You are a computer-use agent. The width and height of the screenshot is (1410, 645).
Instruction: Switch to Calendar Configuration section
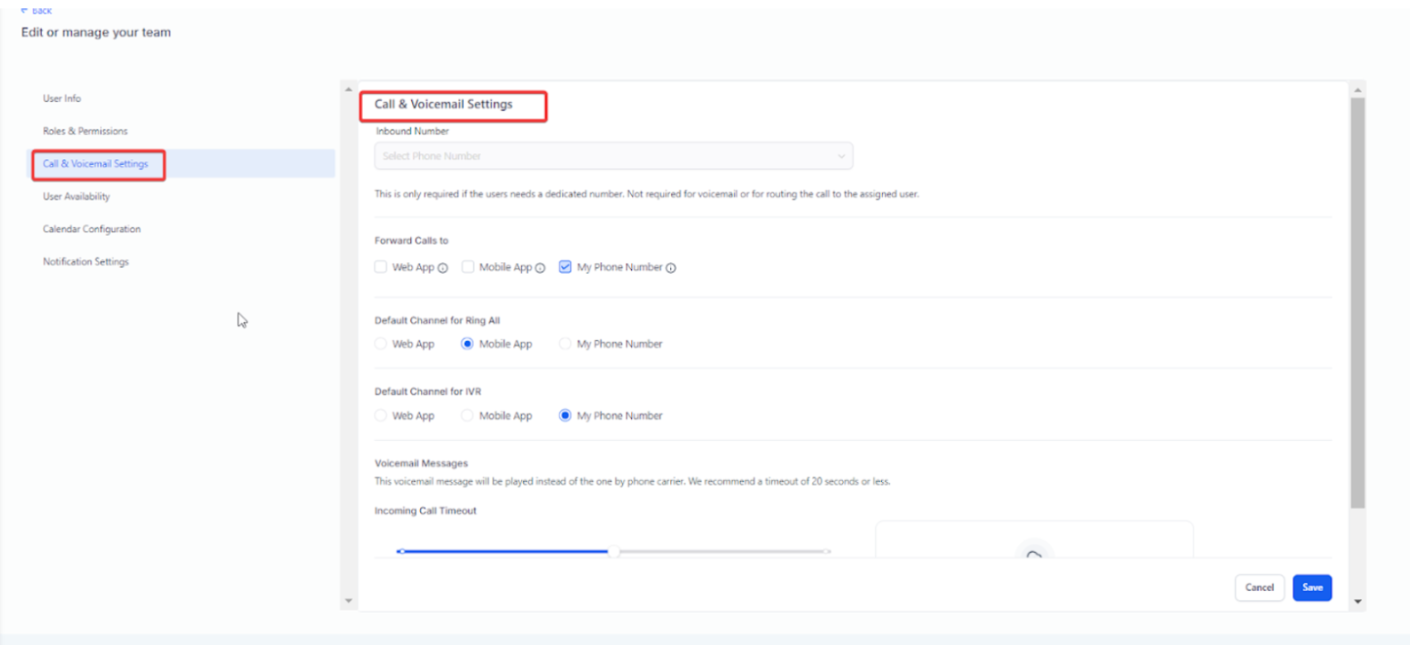pyautogui.click(x=92, y=229)
